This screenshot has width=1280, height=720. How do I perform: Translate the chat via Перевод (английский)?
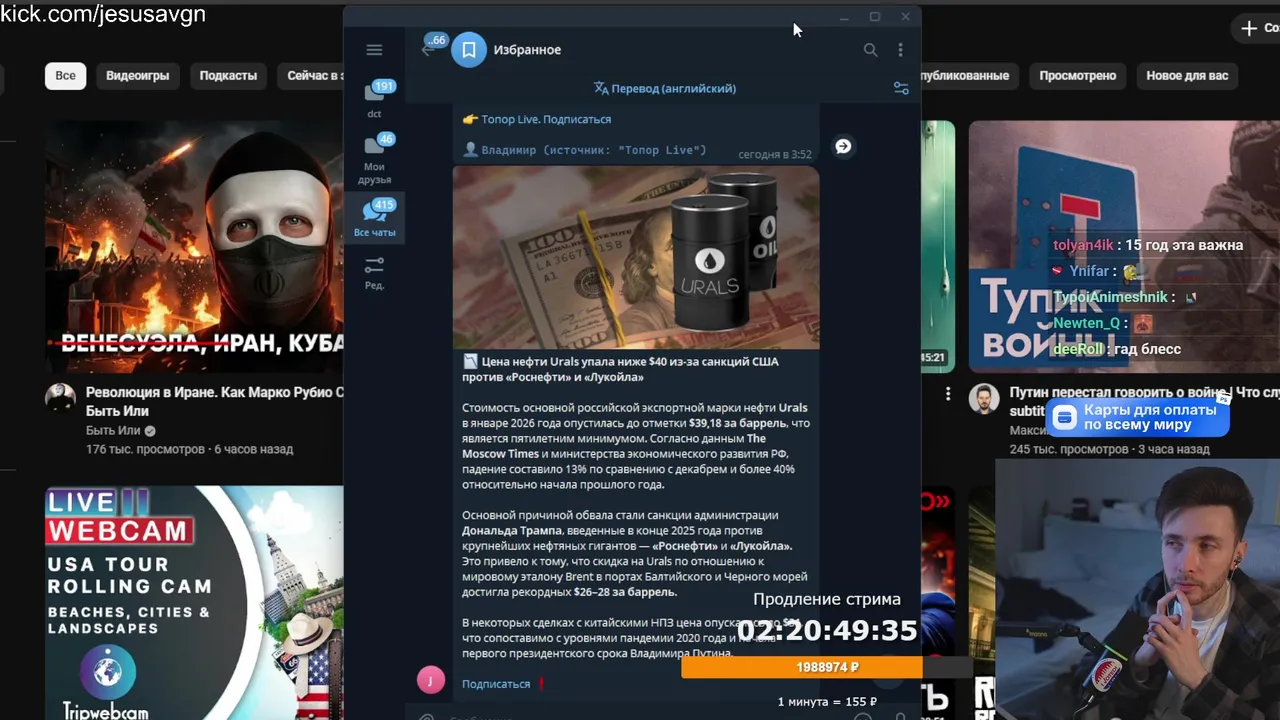pos(665,88)
